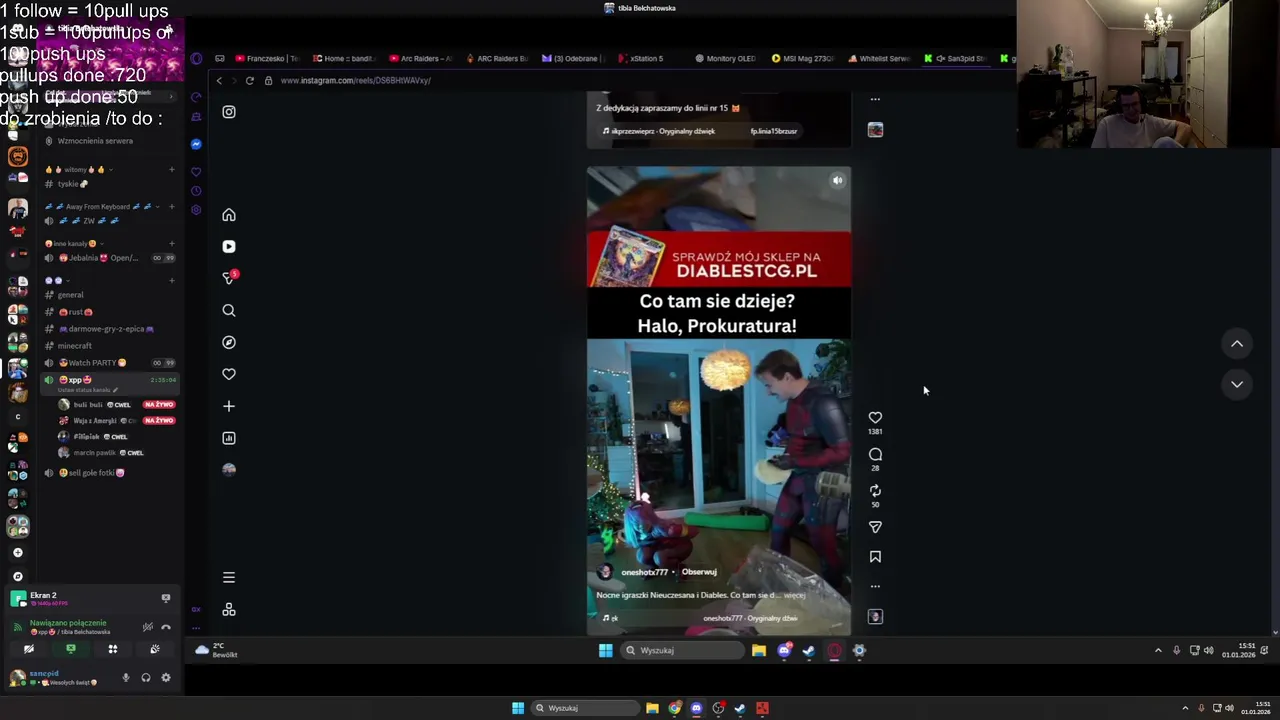The height and width of the screenshot is (720, 1280).
Task: Open Messenger in the Opera sidebar
Action: click(x=196, y=144)
